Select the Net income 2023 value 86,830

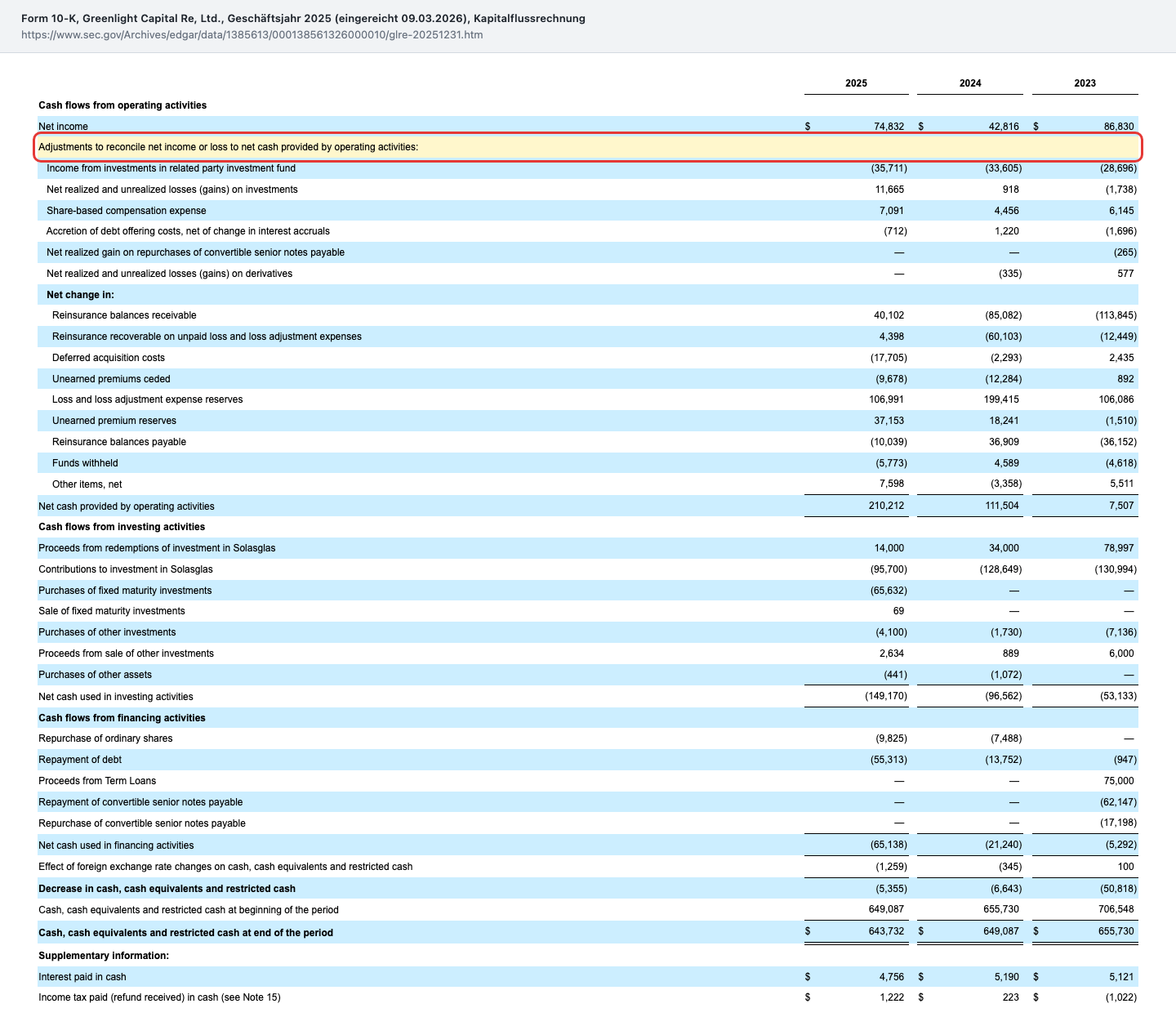[1118, 127]
